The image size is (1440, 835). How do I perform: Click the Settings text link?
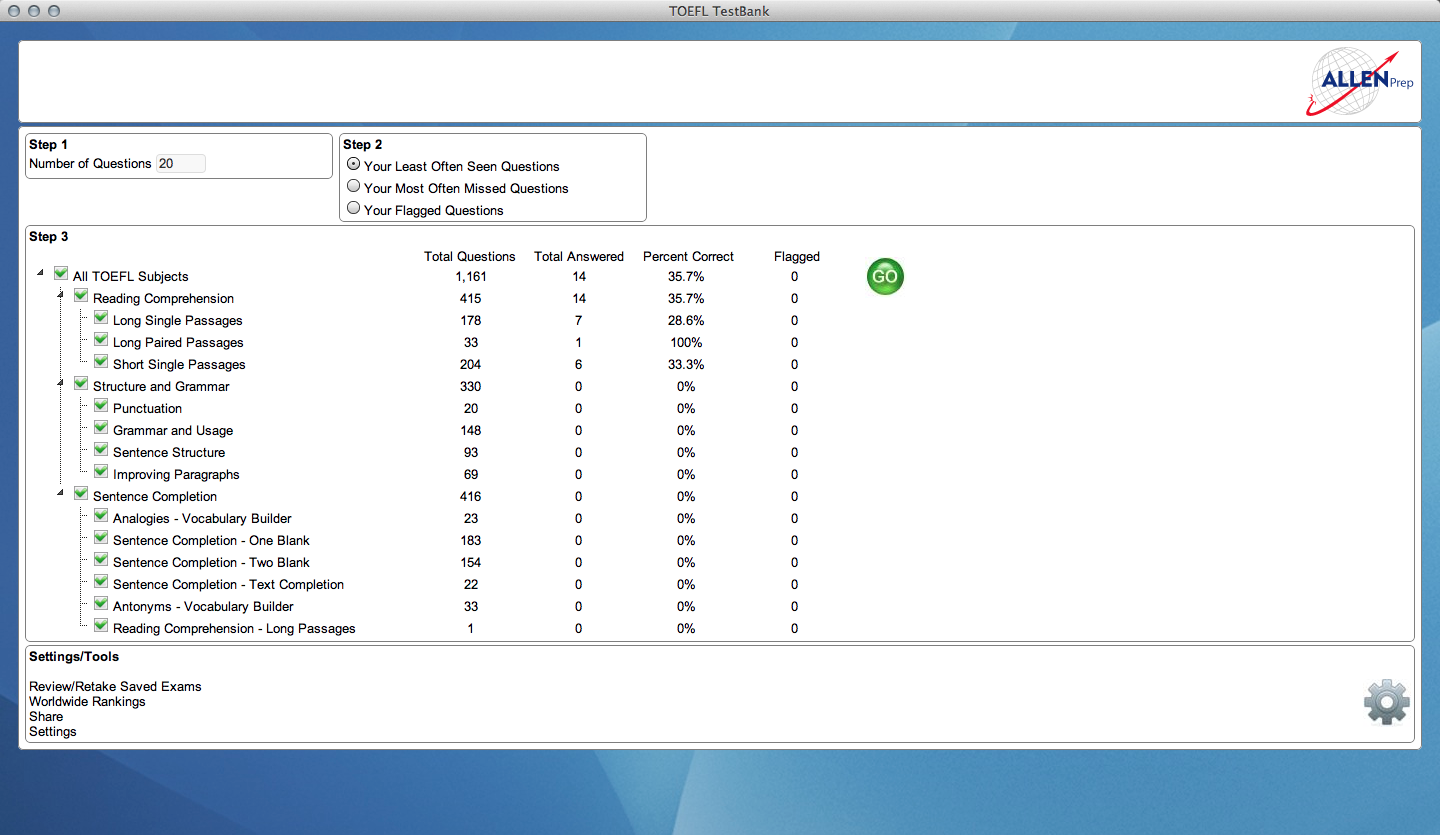pyautogui.click(x=53, y=731)
